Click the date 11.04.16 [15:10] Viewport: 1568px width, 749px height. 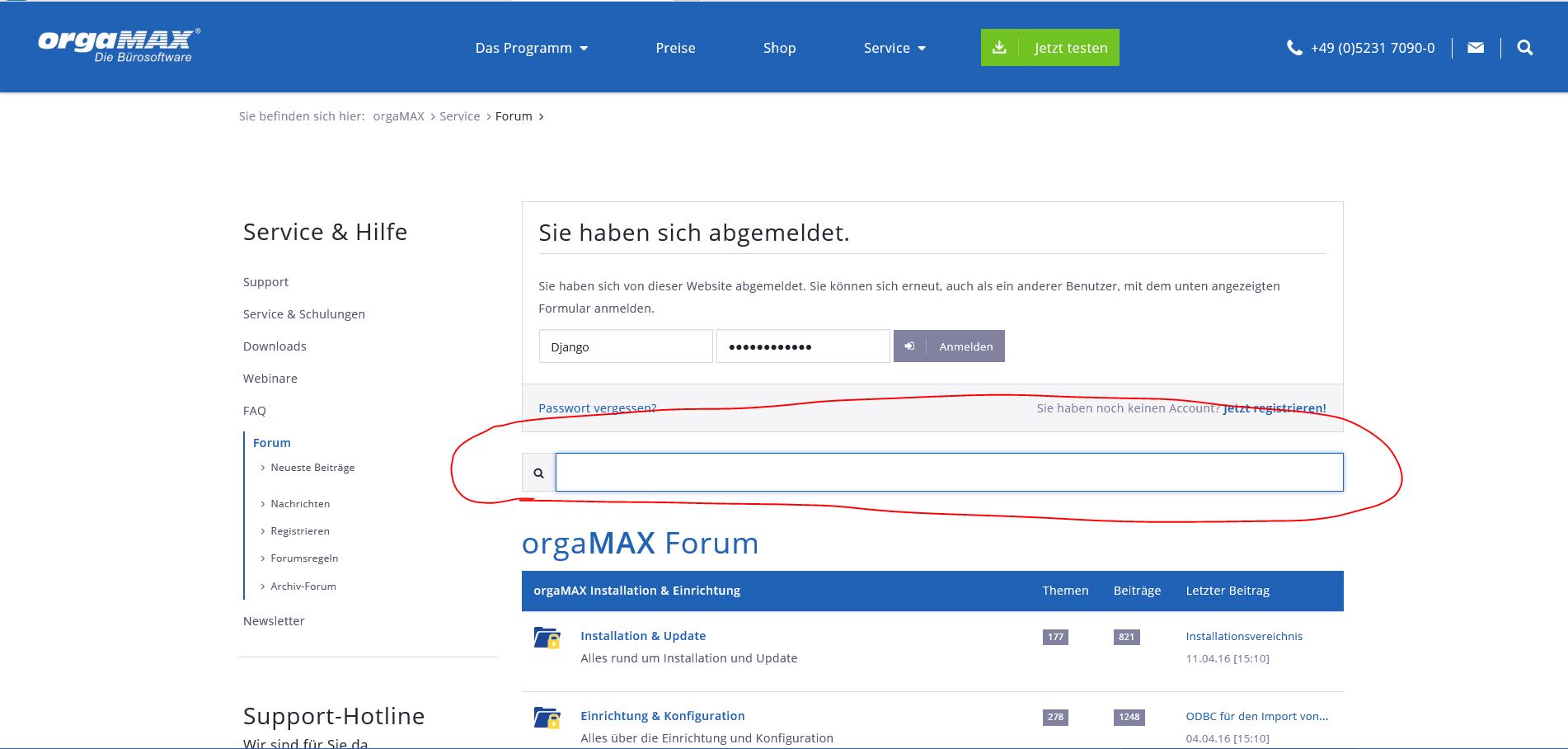1228,658
